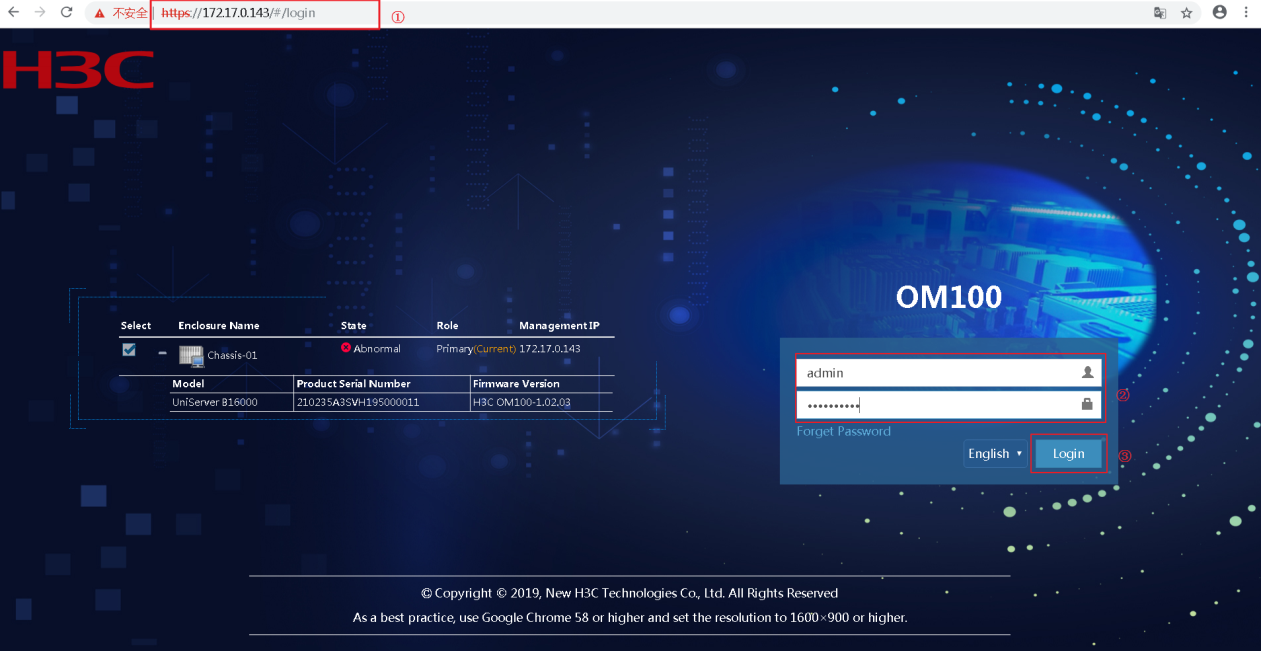Click the red Abnormal state icon
Viewport: 1261px width, 651px height.
(x=346, y=348)
